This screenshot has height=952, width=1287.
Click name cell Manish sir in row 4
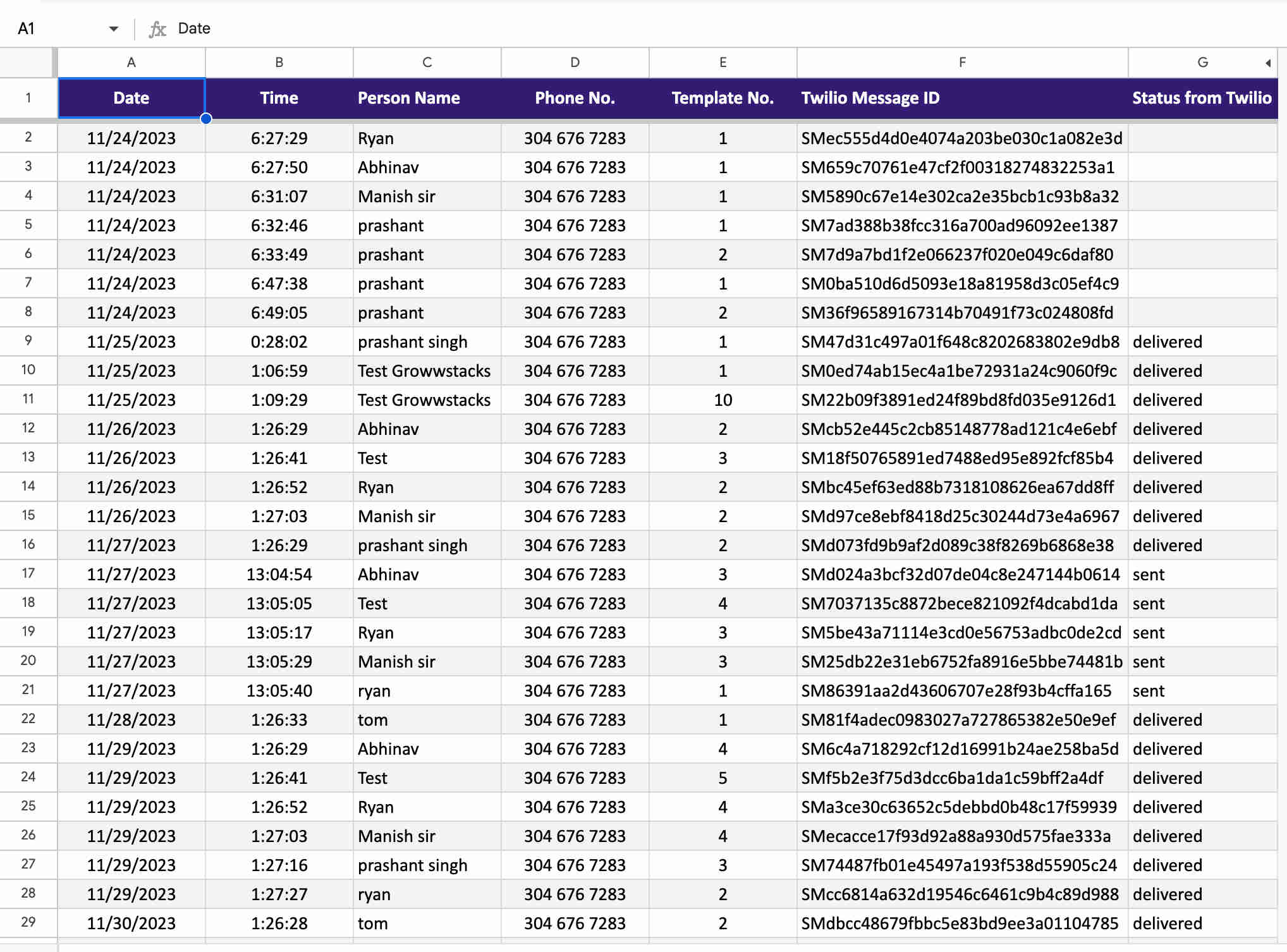tap(427, 197)
